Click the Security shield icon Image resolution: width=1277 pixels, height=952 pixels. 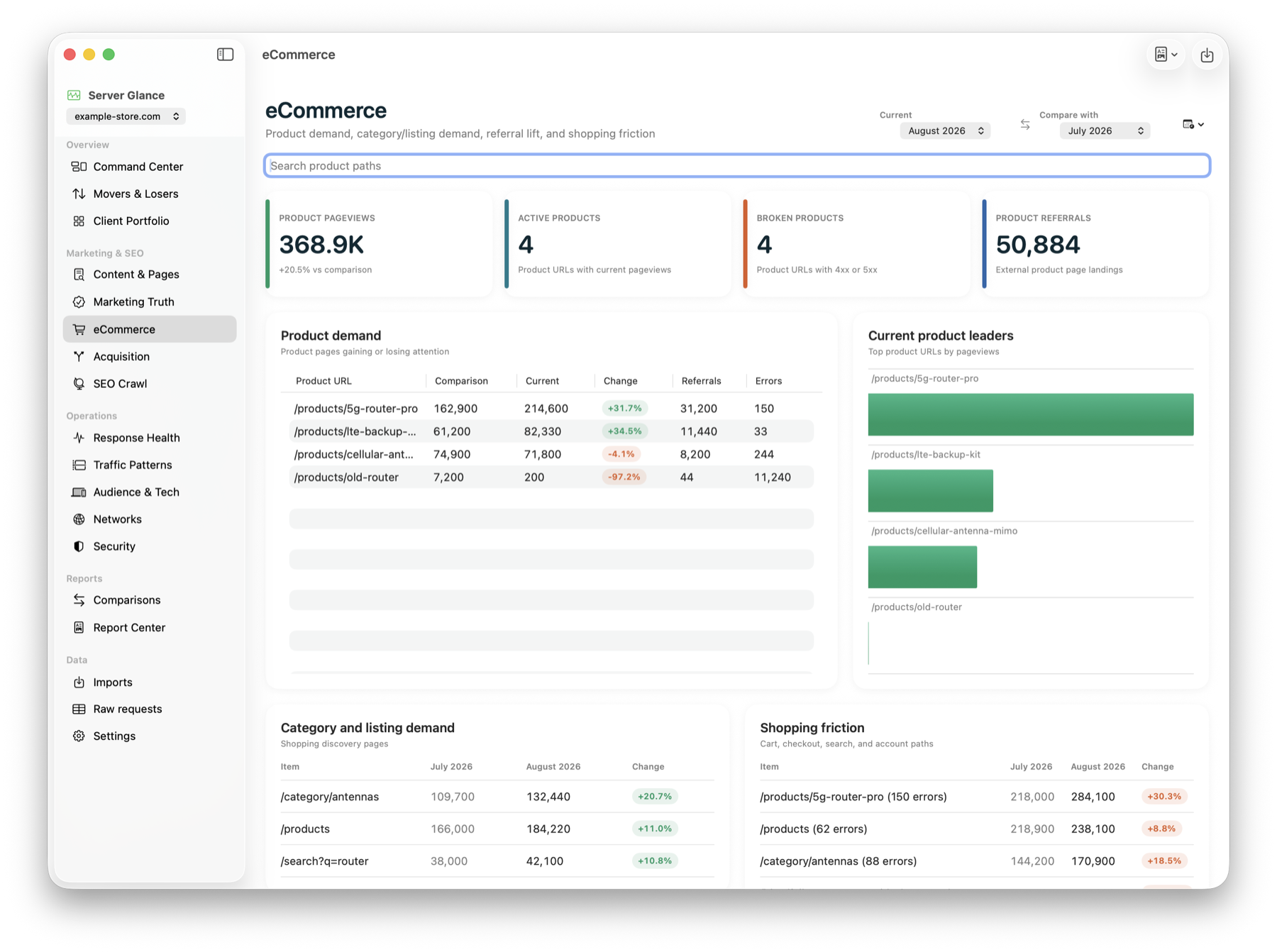pyautogui.click(x=79, y=546)
